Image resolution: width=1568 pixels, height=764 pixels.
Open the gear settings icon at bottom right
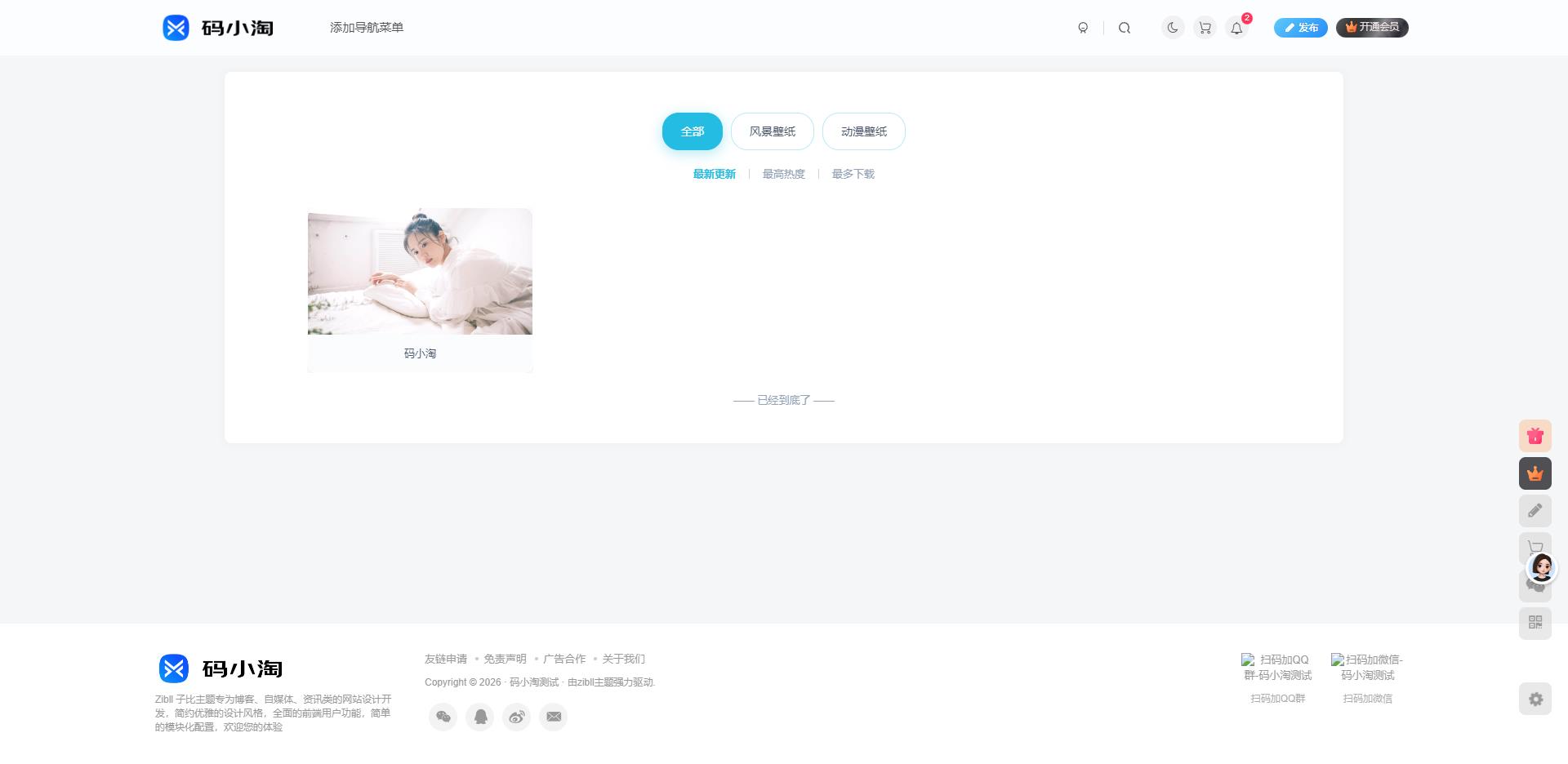pyautogui.click(x=1535, y=699)
